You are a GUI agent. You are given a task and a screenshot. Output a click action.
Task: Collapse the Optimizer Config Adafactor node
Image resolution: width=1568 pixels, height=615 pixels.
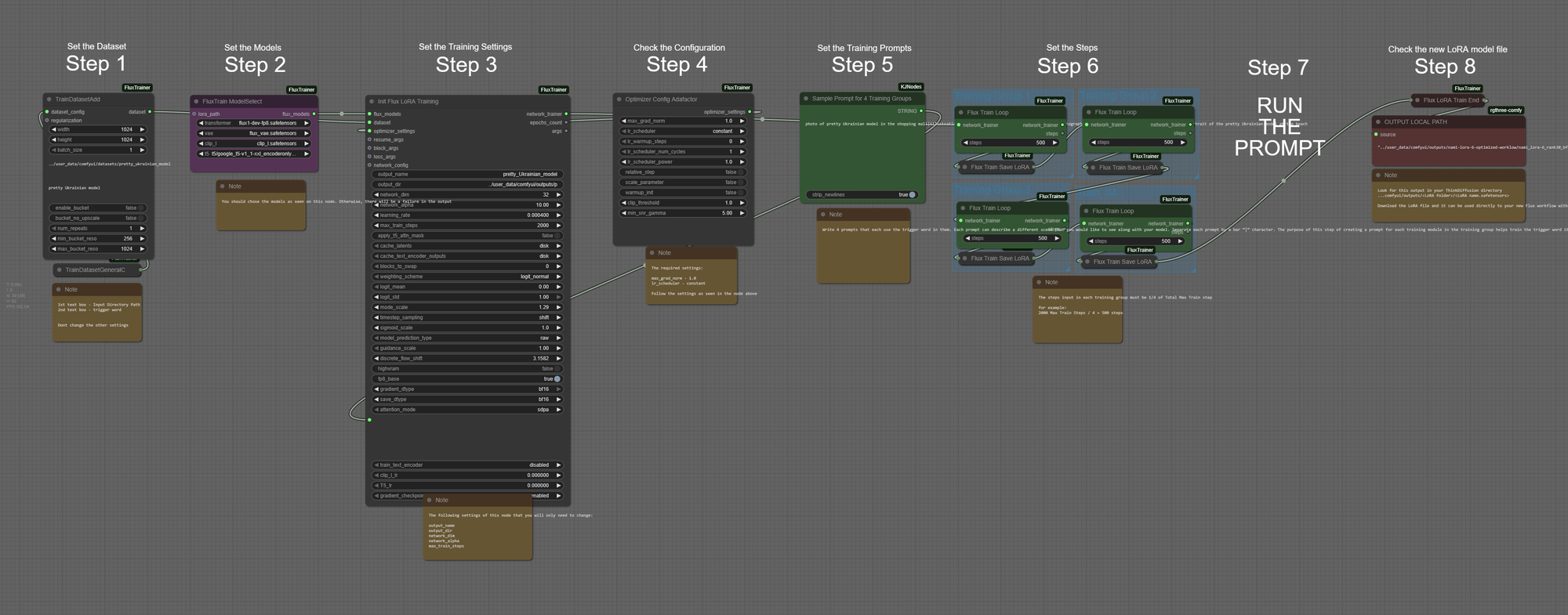619,99
